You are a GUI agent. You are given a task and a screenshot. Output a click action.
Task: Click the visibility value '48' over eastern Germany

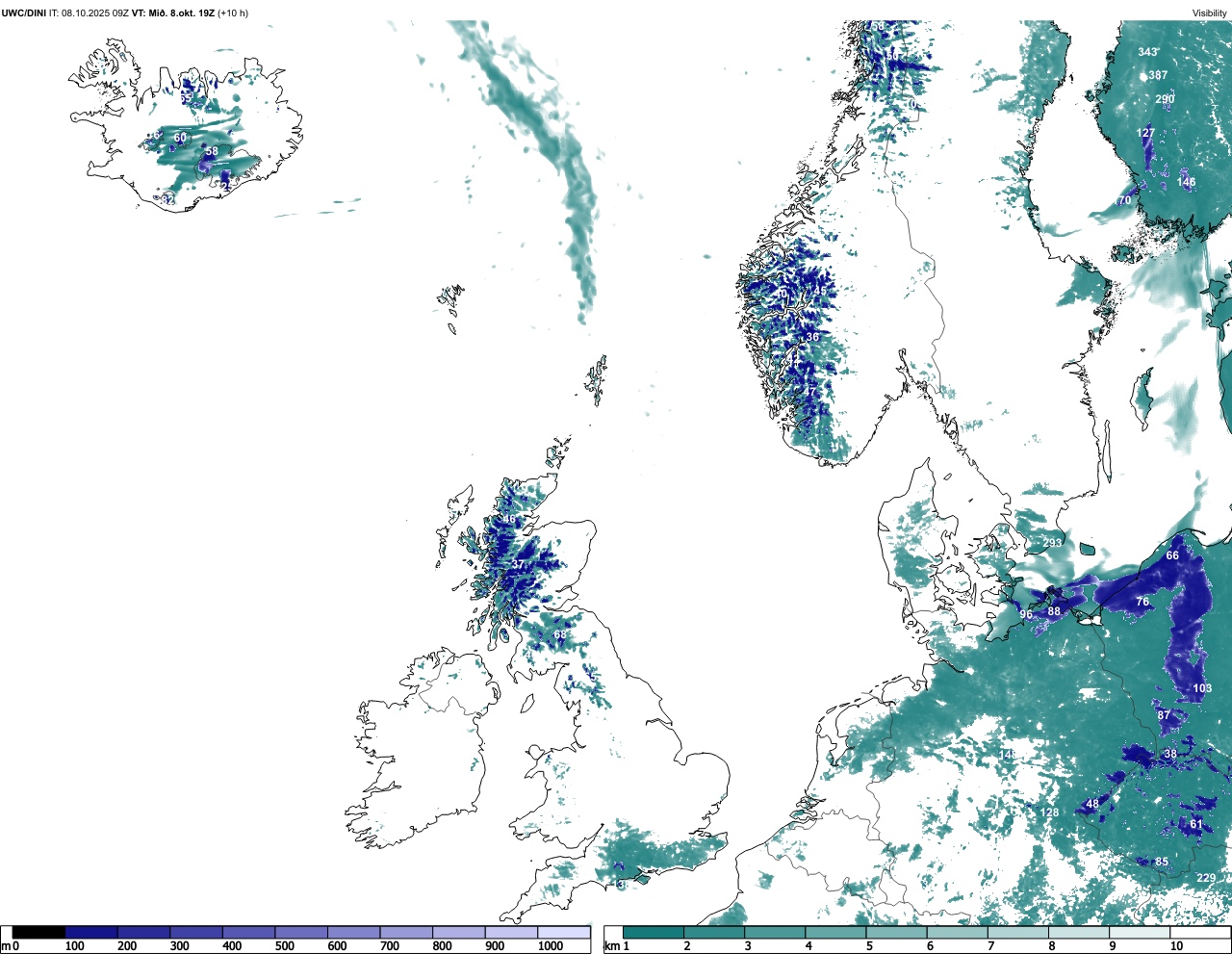pos(1092,804)
